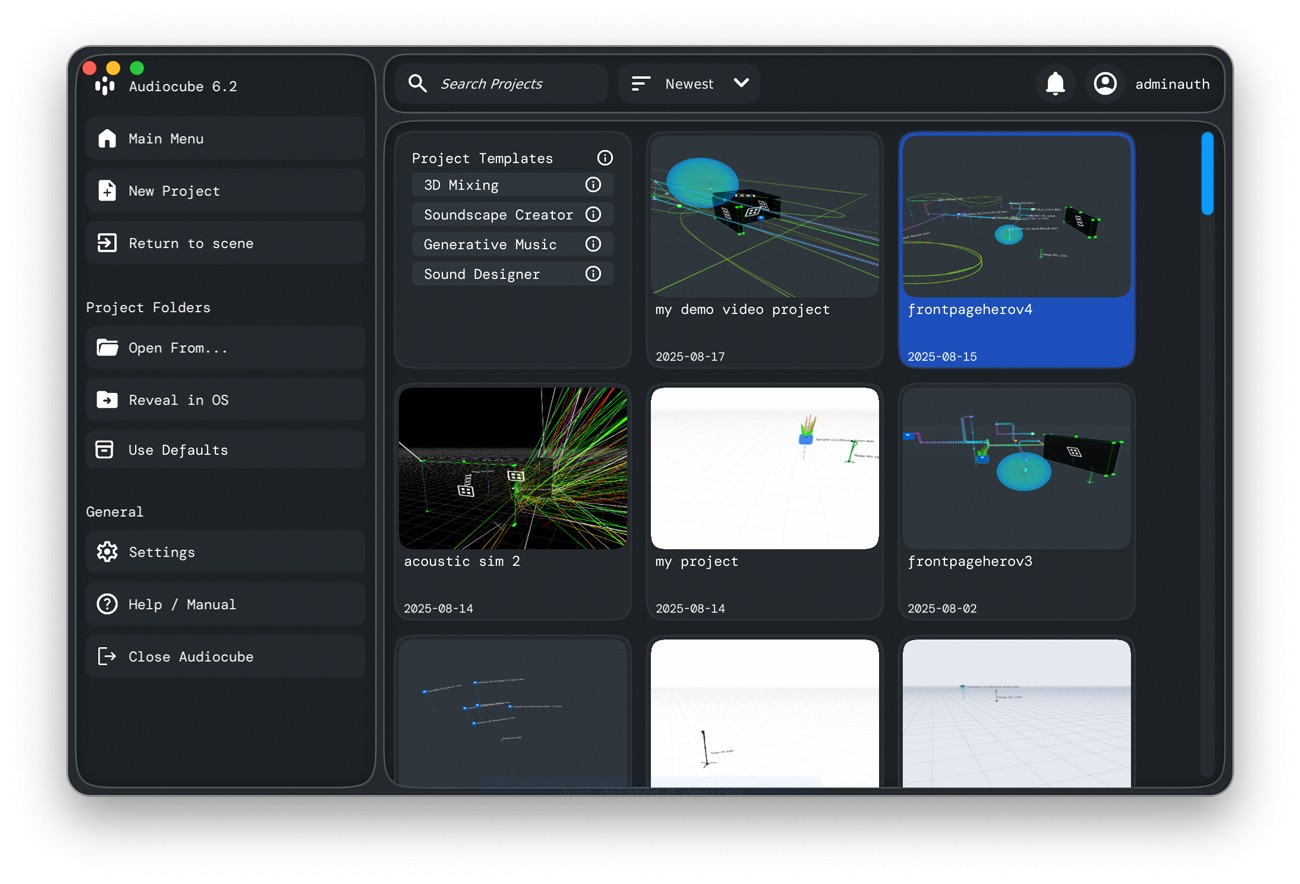Click the notifications bell icon
Screen dimensions: 1300x884
pyautogui.click(x=1055, y=84)
